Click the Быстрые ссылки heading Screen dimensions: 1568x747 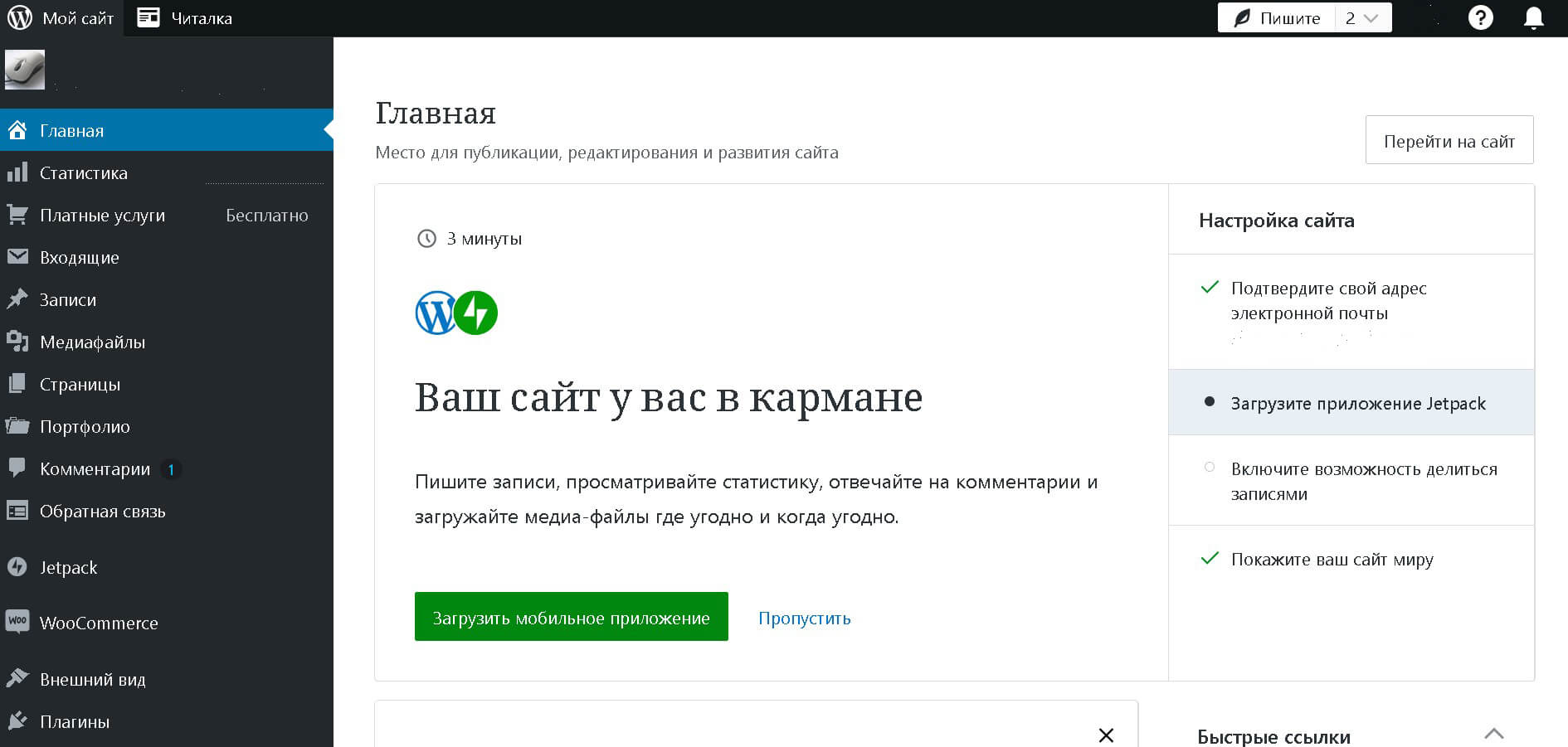pyautogui.click(x=1273, y=736)
